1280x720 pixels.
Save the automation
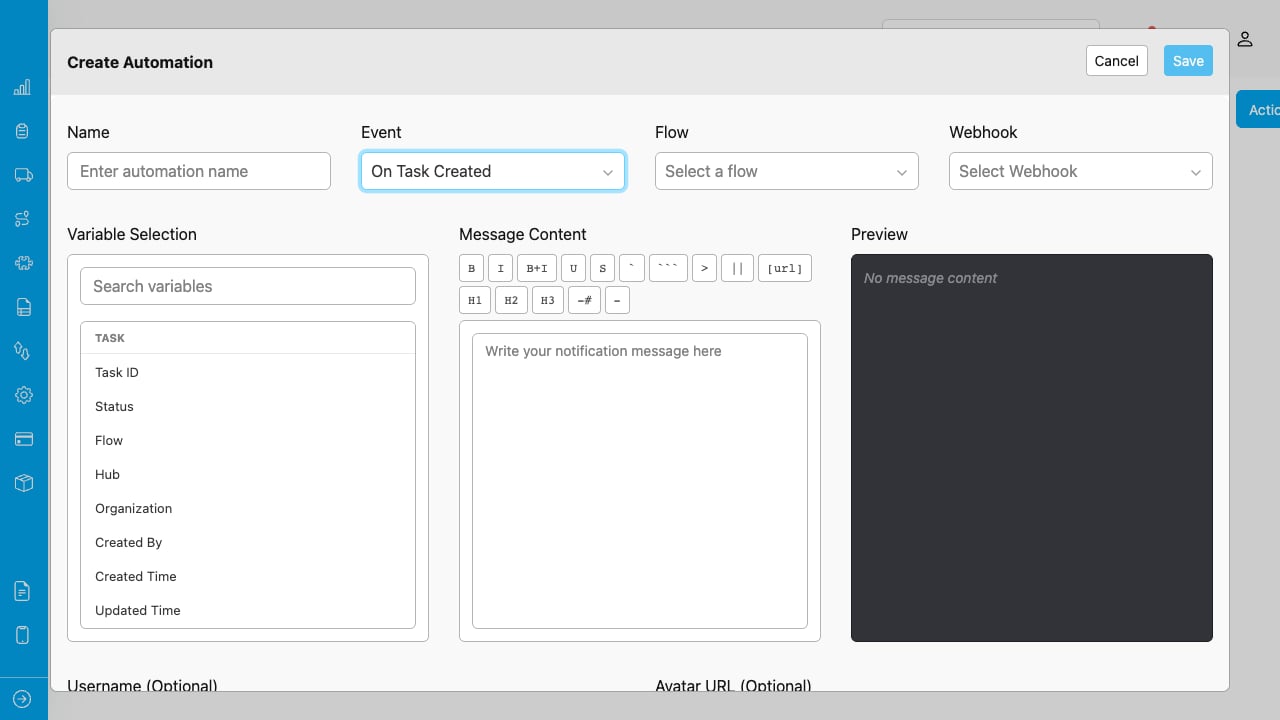pos(1188,61)
